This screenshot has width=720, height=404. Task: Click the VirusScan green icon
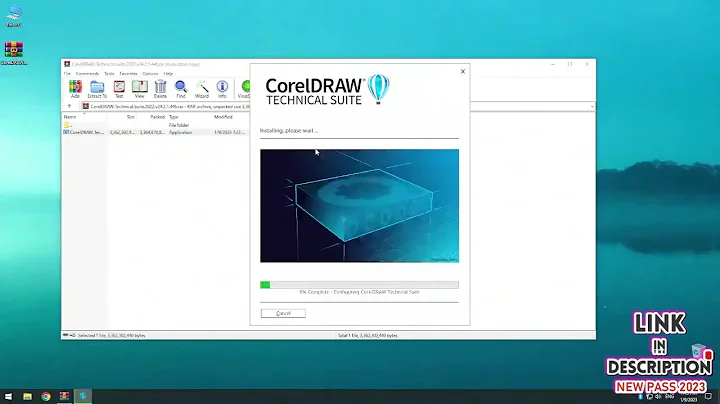click(x=244, y=89)
